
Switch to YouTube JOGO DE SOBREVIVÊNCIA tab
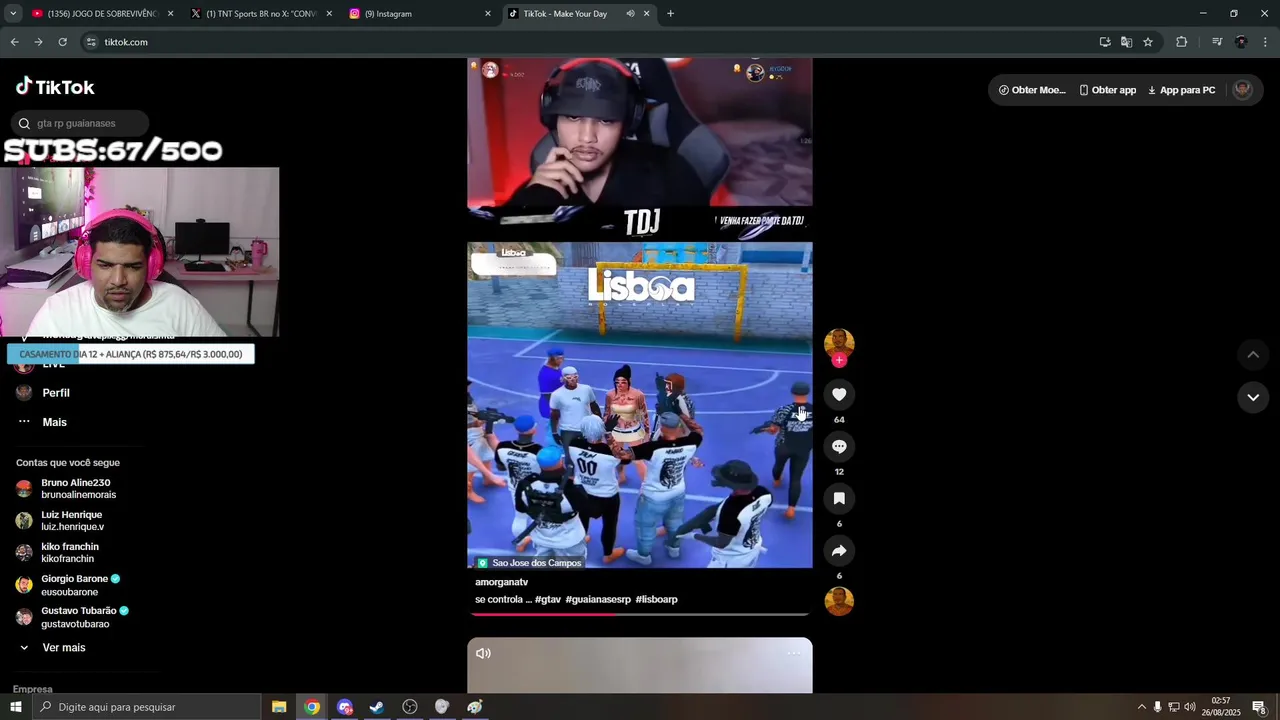click(102, 14)
